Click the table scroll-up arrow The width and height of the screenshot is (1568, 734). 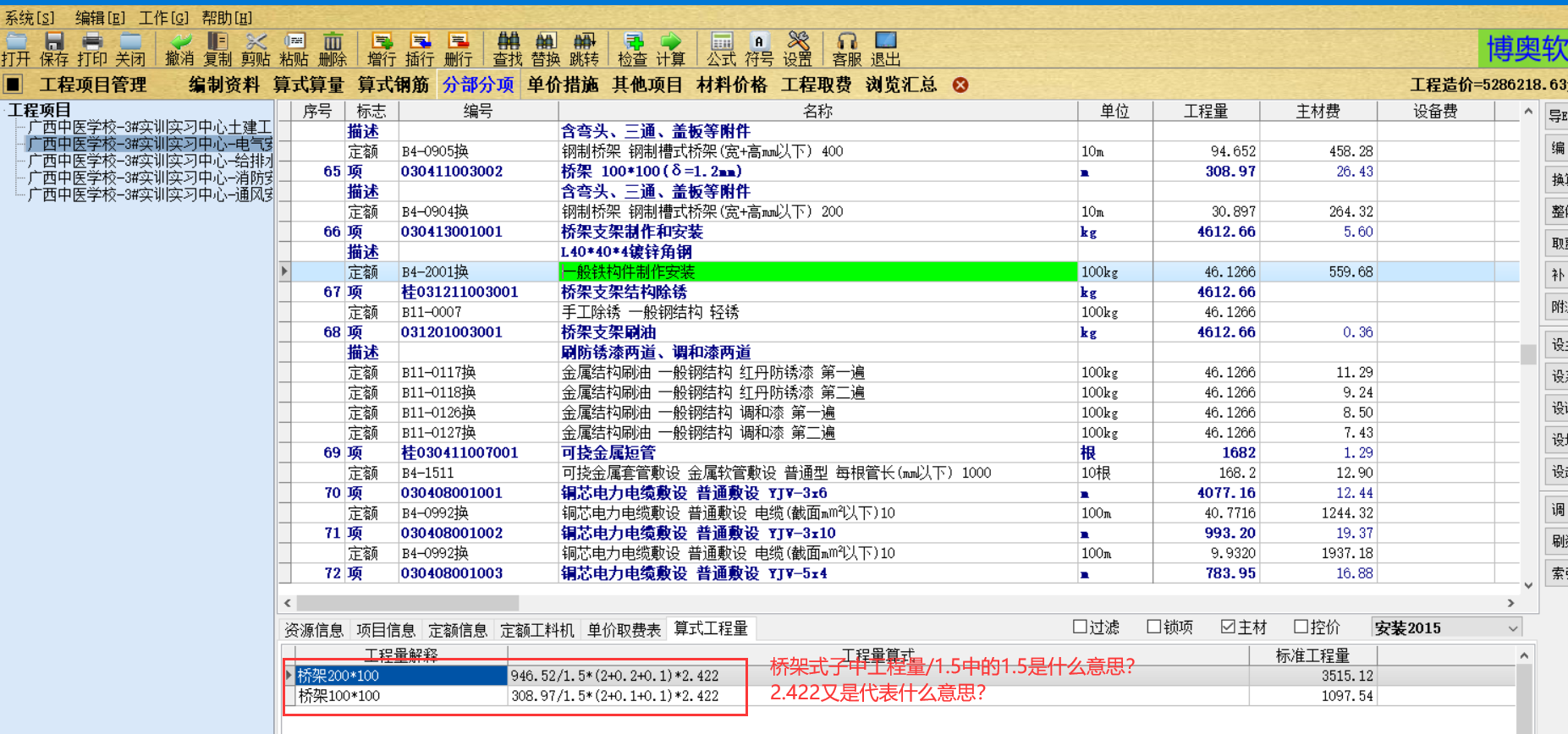pos(1528,111)
